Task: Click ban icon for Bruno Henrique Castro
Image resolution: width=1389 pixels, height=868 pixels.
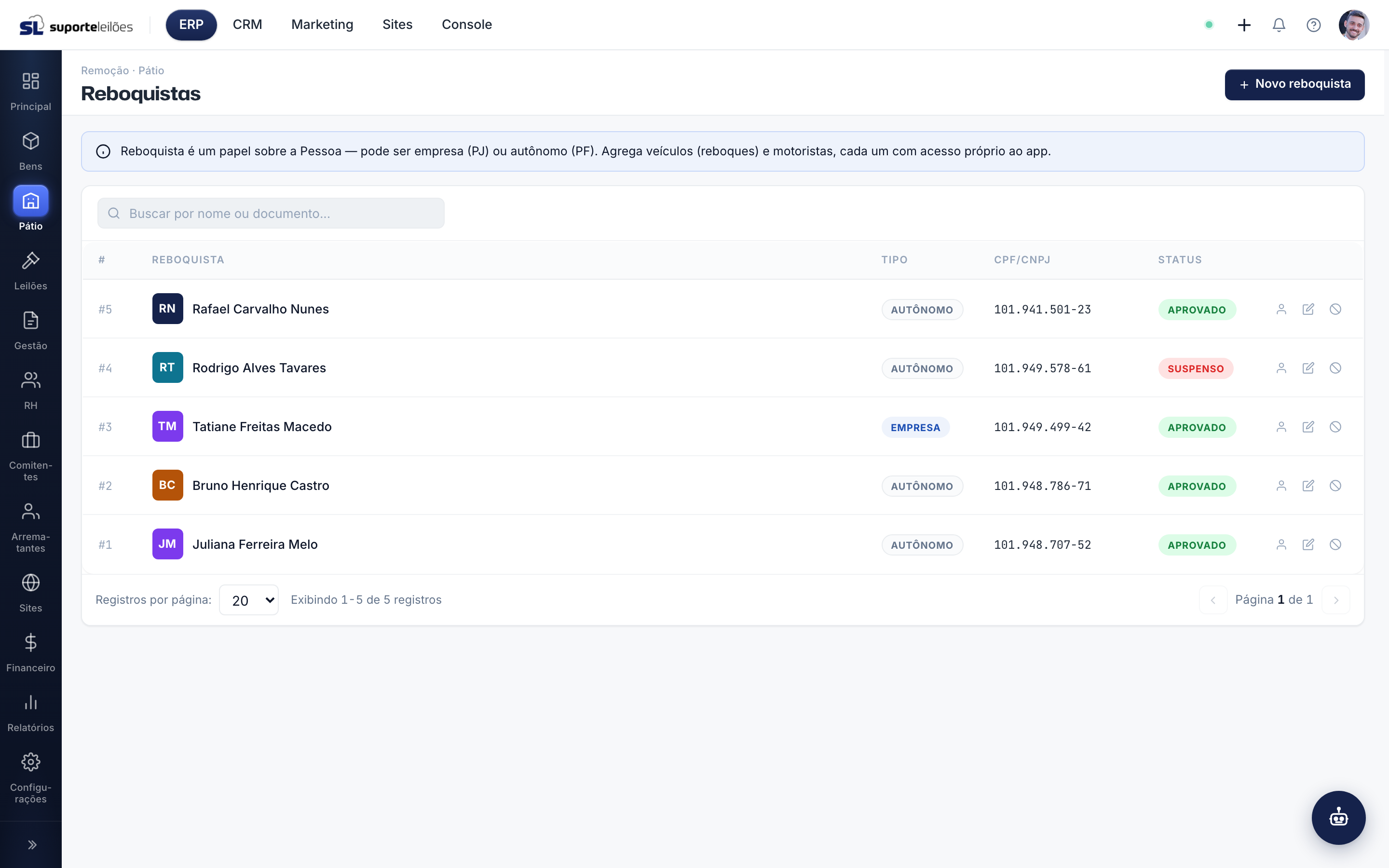Action: 1335,486
